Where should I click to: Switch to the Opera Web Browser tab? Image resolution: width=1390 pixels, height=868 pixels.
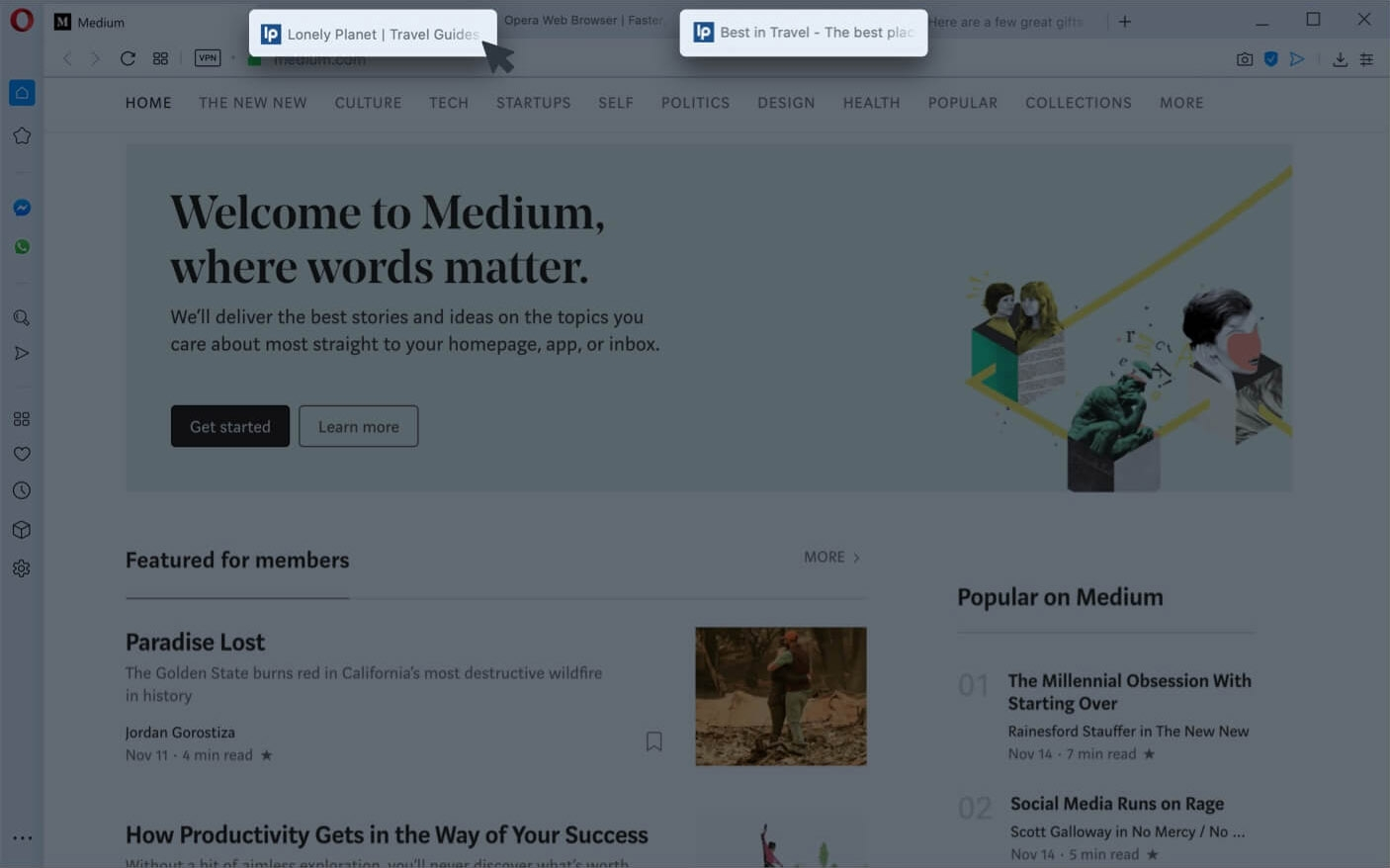[583, 20]
